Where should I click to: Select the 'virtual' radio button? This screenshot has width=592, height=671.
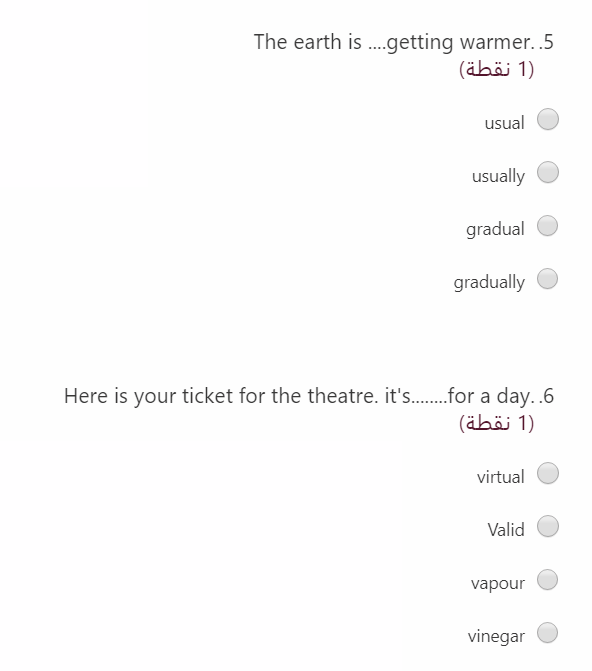[548, 473]
